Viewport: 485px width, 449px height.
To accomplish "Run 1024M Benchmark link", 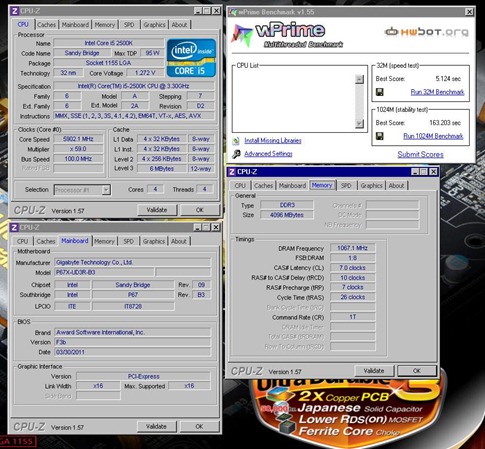I will (x=433, y=136).
